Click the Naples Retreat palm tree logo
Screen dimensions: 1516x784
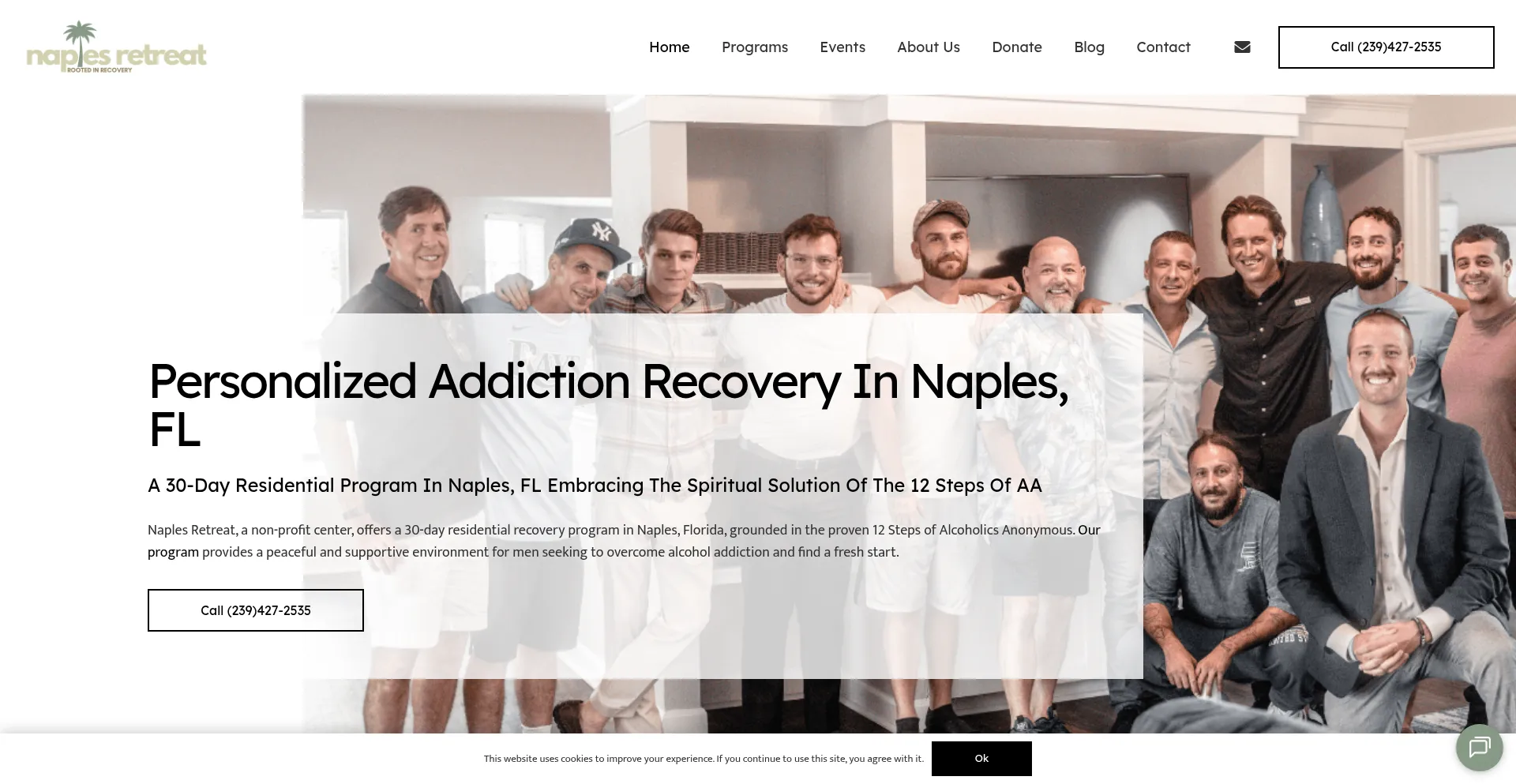pyautogui.click(x=116, y=47)
